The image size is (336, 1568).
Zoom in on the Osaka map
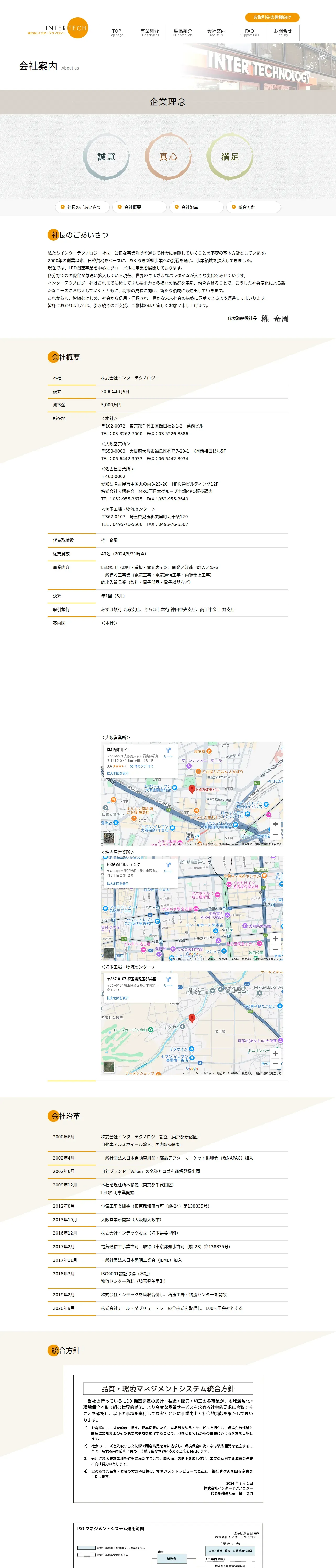click(275, 824)
